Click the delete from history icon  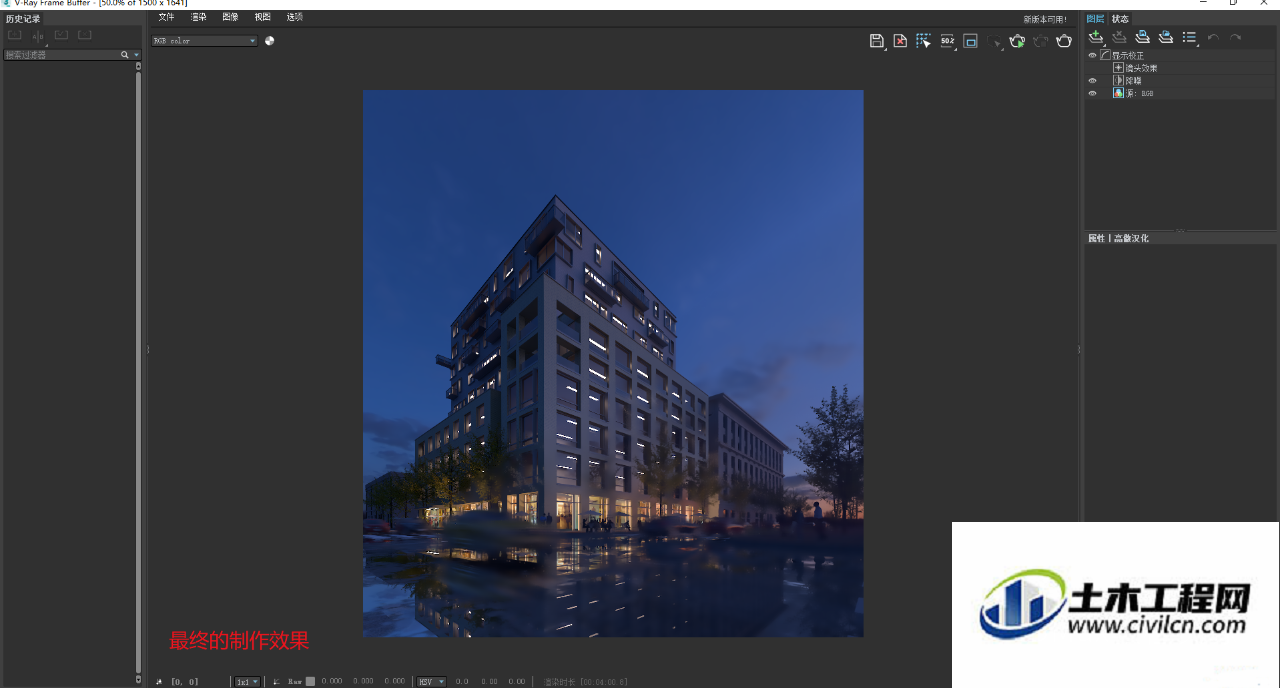[85, 35]
